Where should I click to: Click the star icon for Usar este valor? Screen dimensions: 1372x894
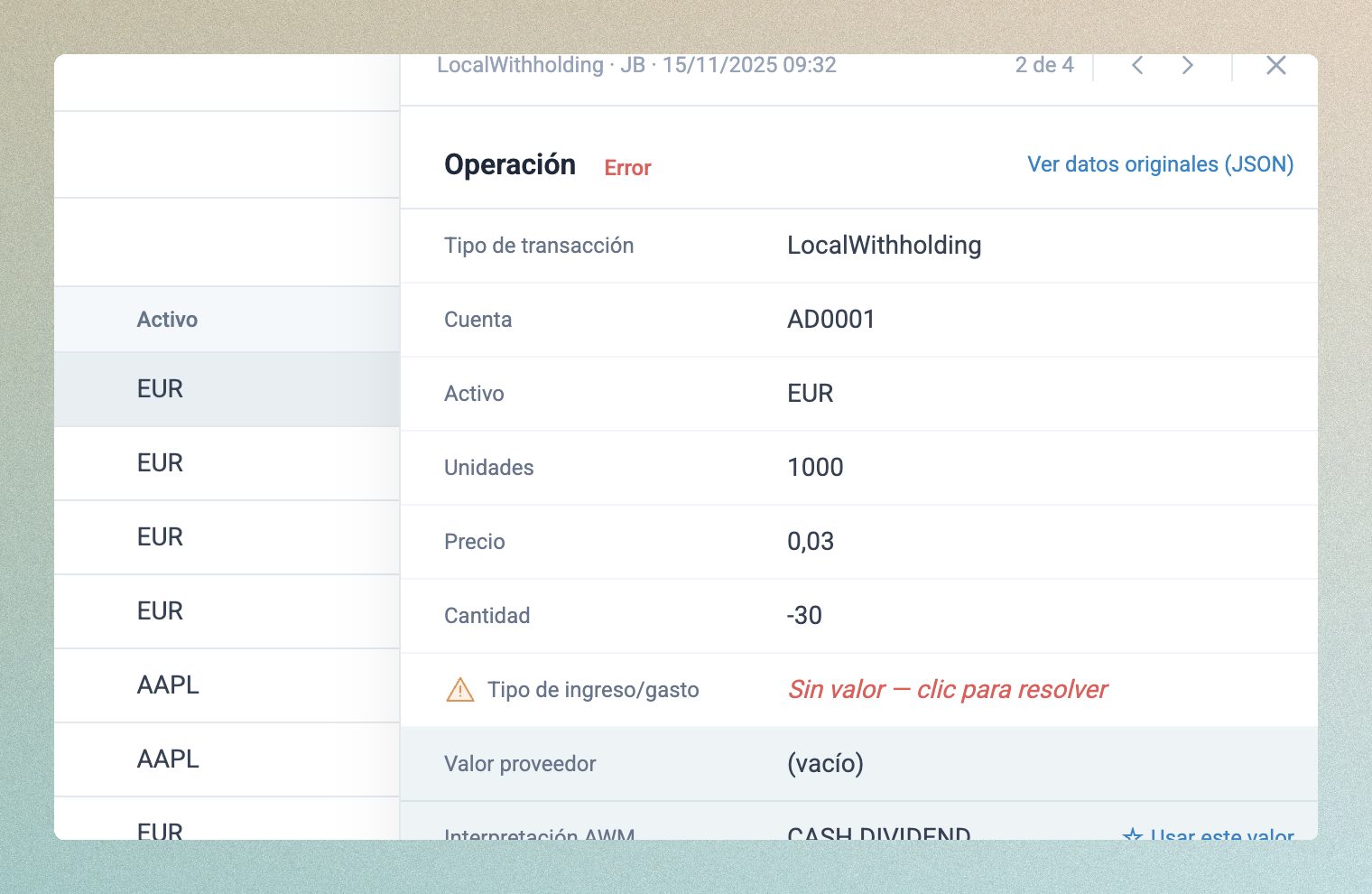pyautogui.click(x=1132, y=833)
